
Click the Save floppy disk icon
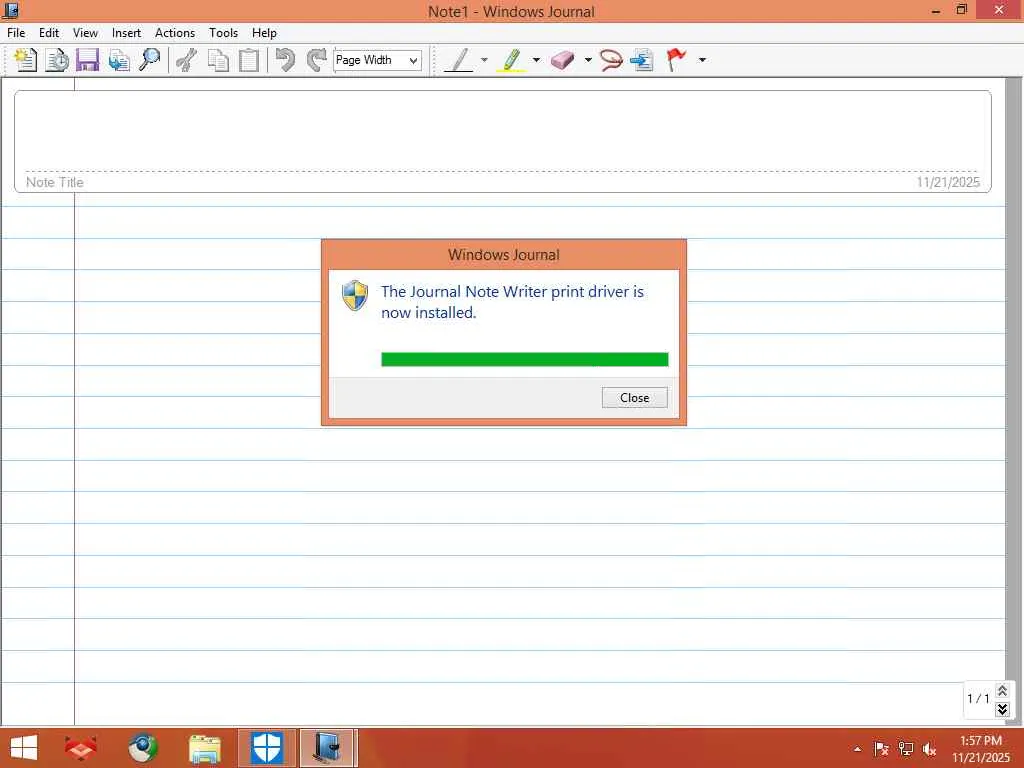88,60
